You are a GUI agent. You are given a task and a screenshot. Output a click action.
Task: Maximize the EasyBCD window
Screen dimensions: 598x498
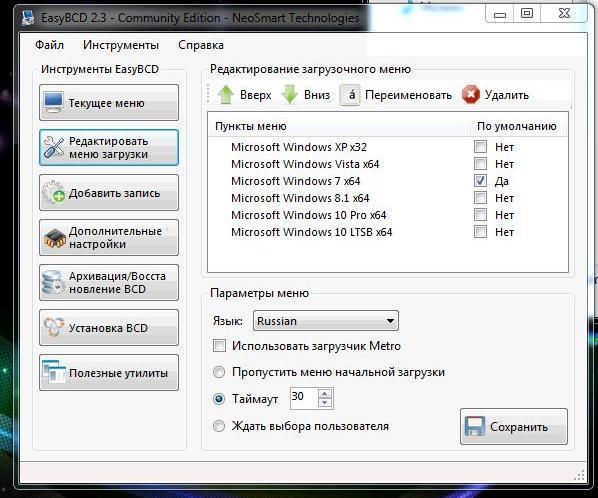click(527, 14)
